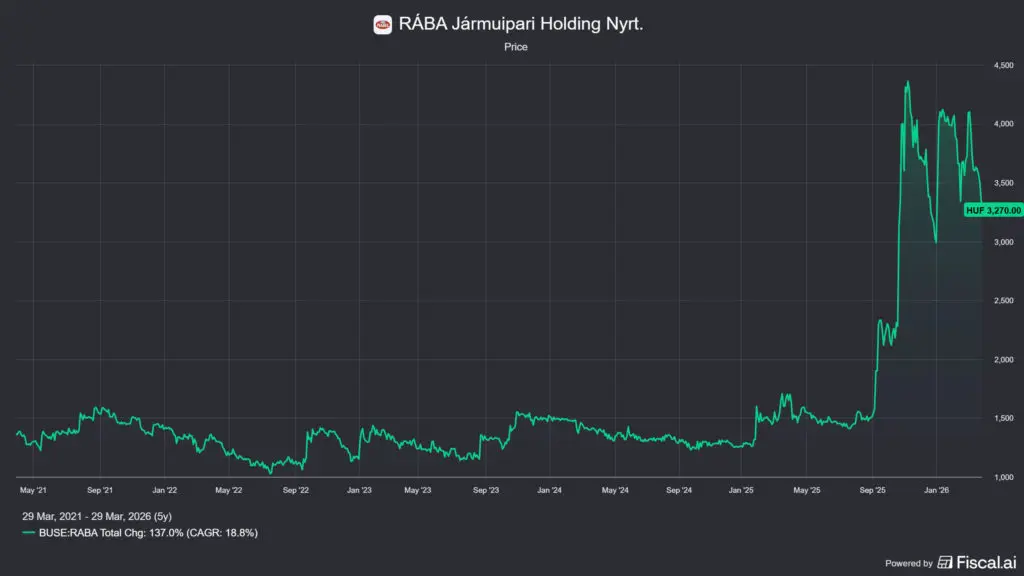
Task: Click the RÁBA Jármuipari Holding Nyrt. title
Action: coord(520,24)
